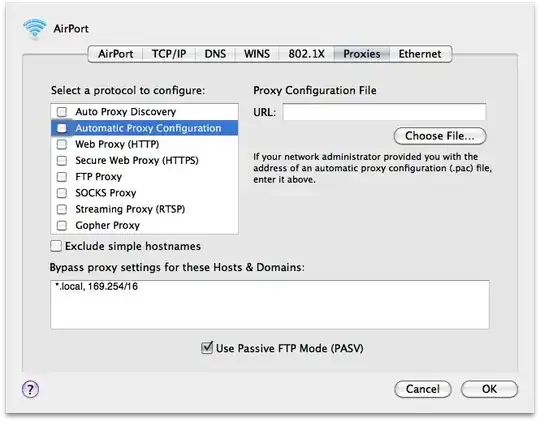Toggle the Gopher Proxy checkbox

tap(62, 225)
